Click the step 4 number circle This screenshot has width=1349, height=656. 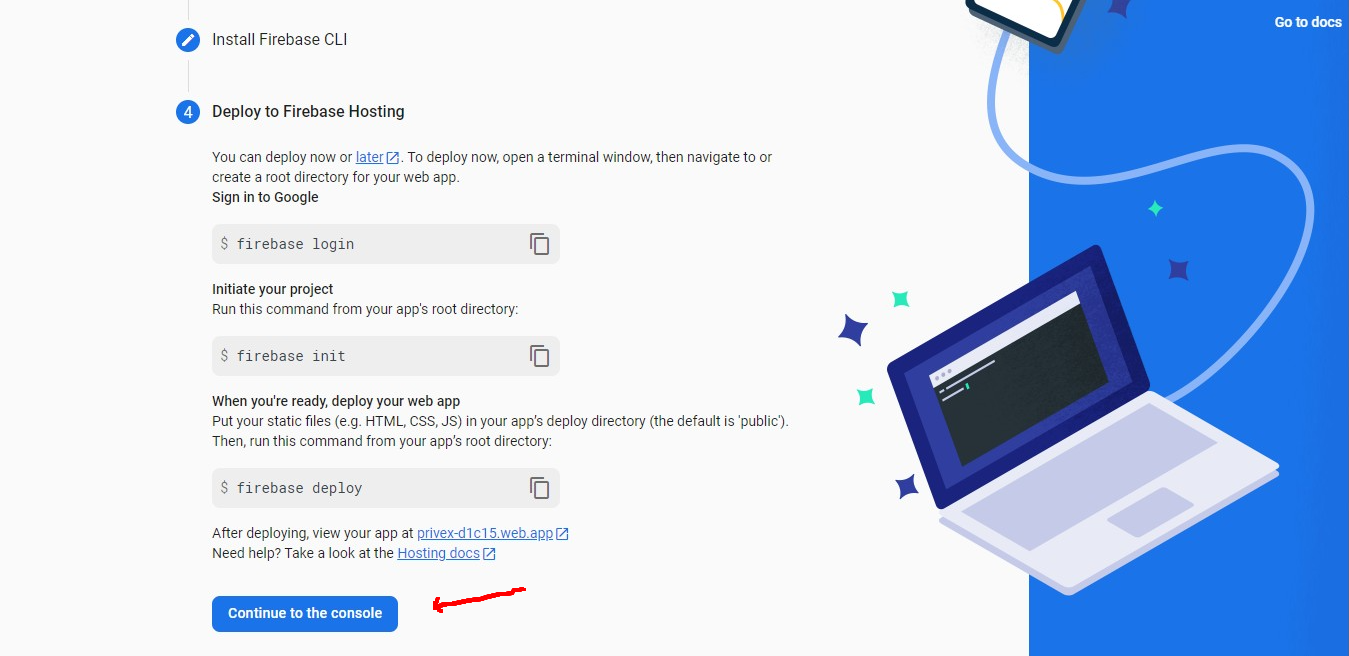(x=188, y=112)
